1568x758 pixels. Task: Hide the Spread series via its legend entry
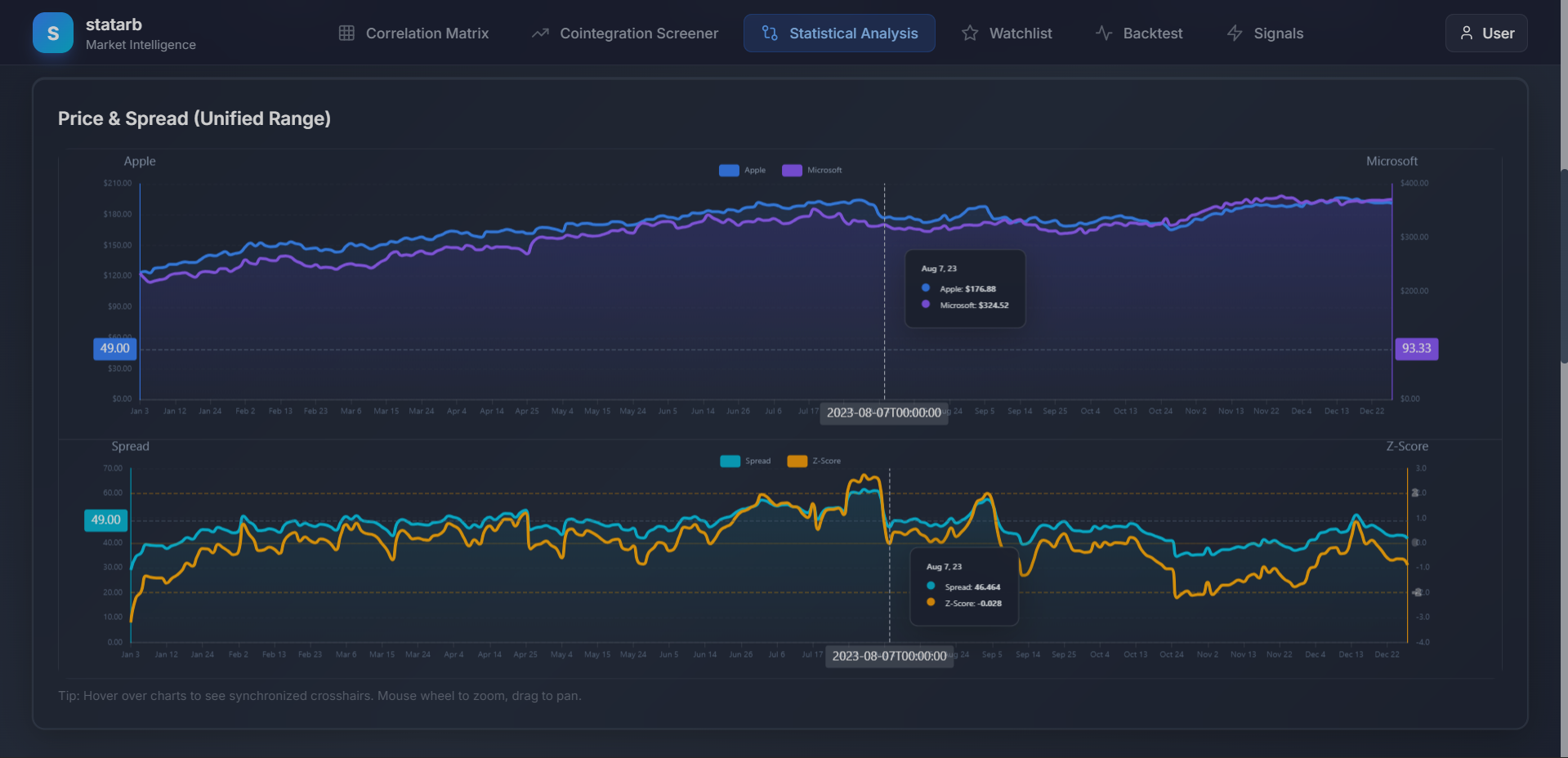coord(746,461)
